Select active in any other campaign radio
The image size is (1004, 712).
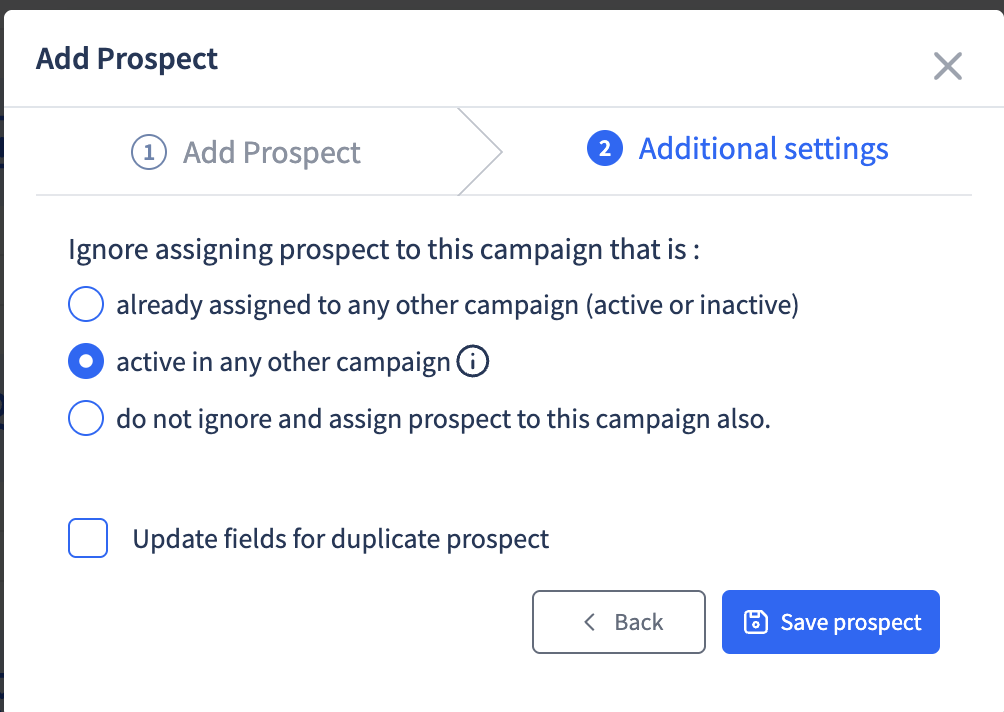coord(86,361)
